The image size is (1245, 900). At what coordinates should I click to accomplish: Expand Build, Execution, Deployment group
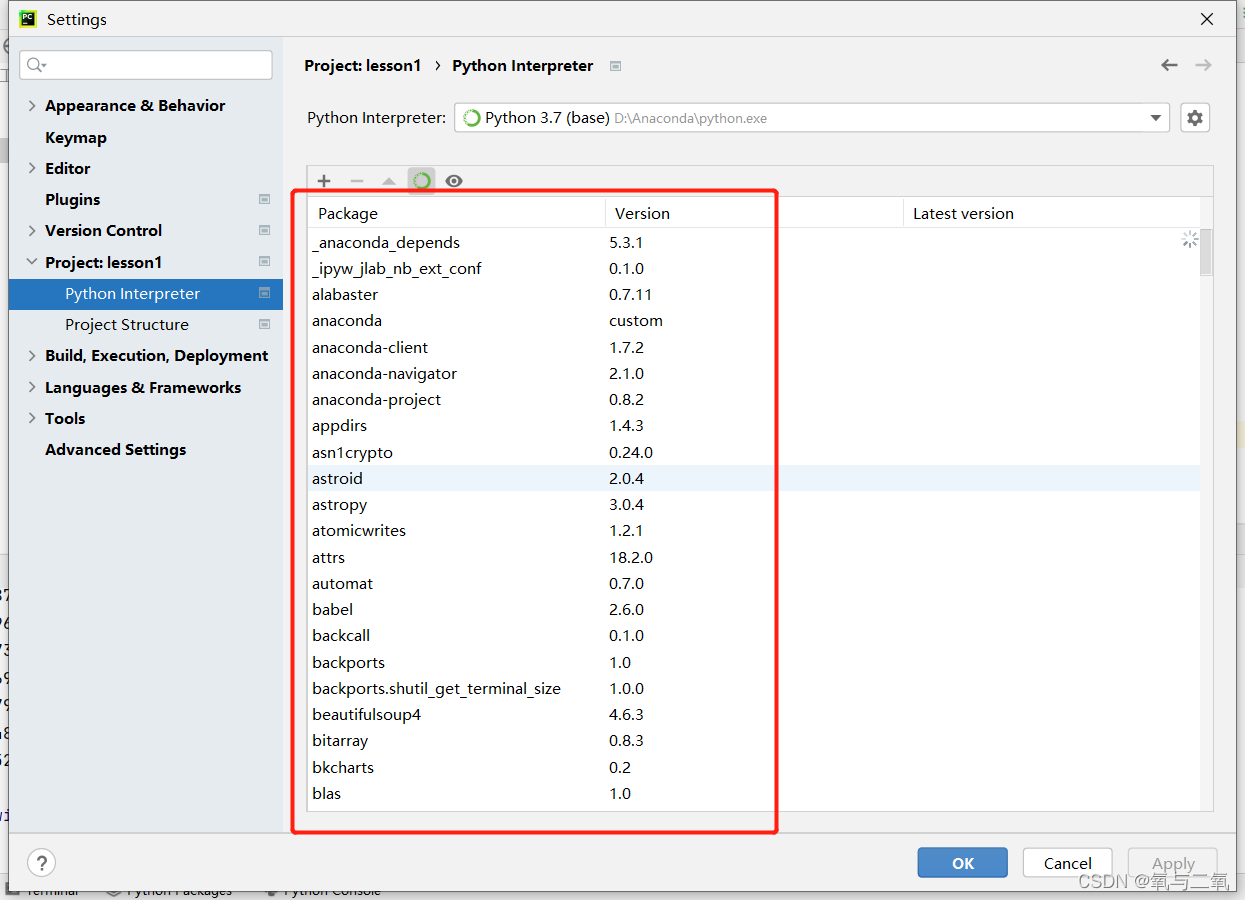pos(32,356)
